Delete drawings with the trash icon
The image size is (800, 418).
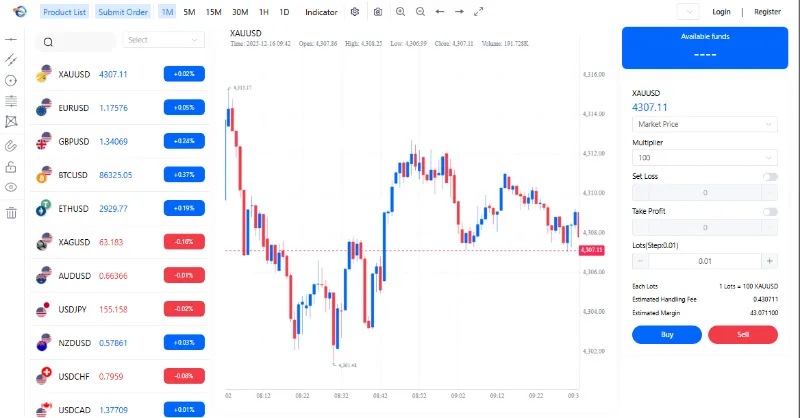(x=11, y=212)
